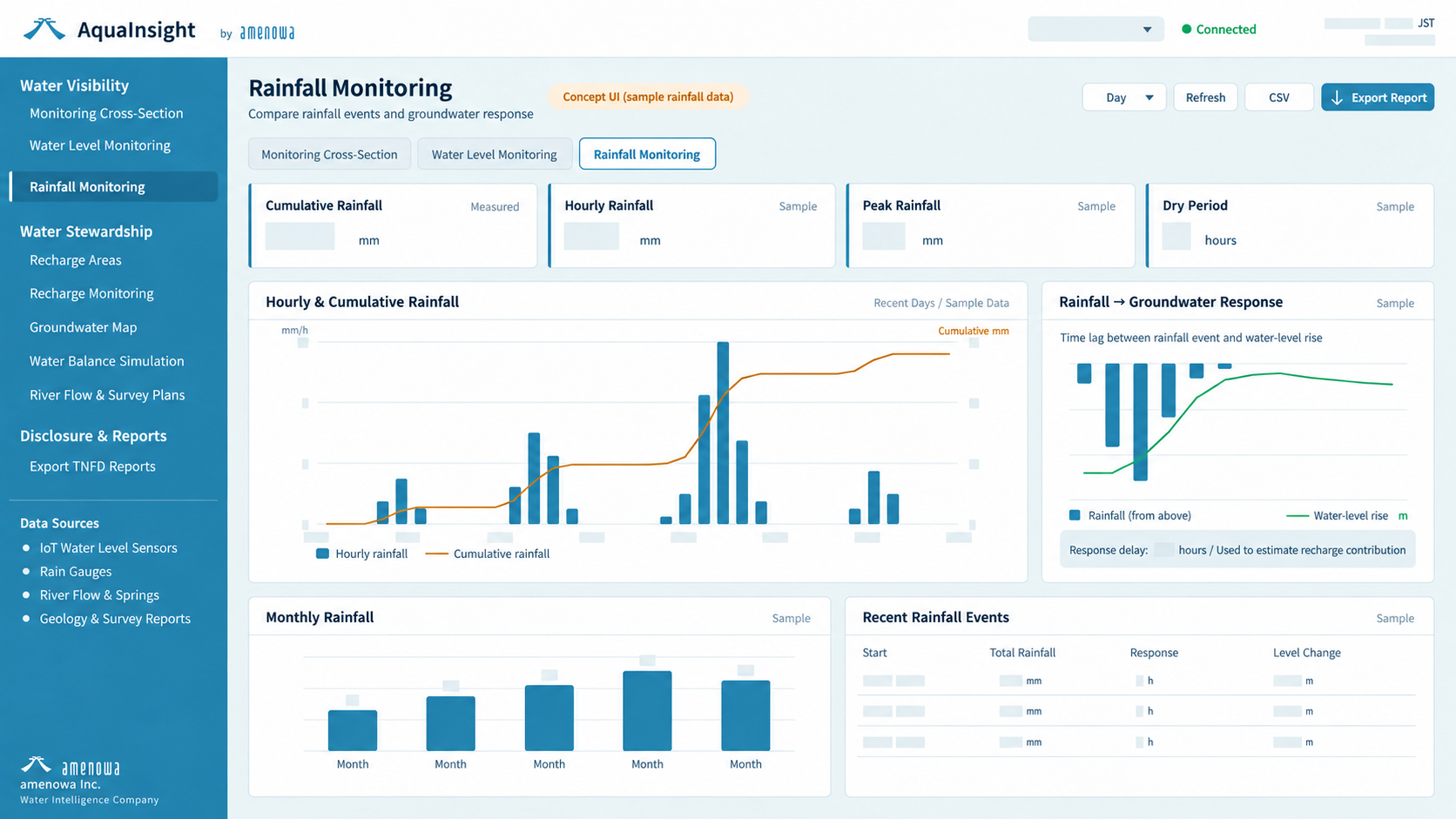
Task: Click the Recent Days / Sample Data label
Action: point(941,303)
